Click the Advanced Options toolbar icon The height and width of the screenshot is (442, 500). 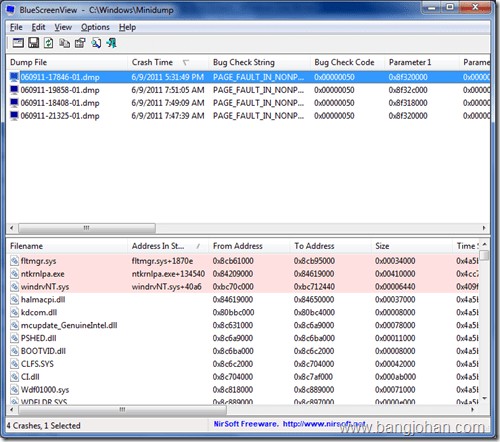click(x=18, y=43)
